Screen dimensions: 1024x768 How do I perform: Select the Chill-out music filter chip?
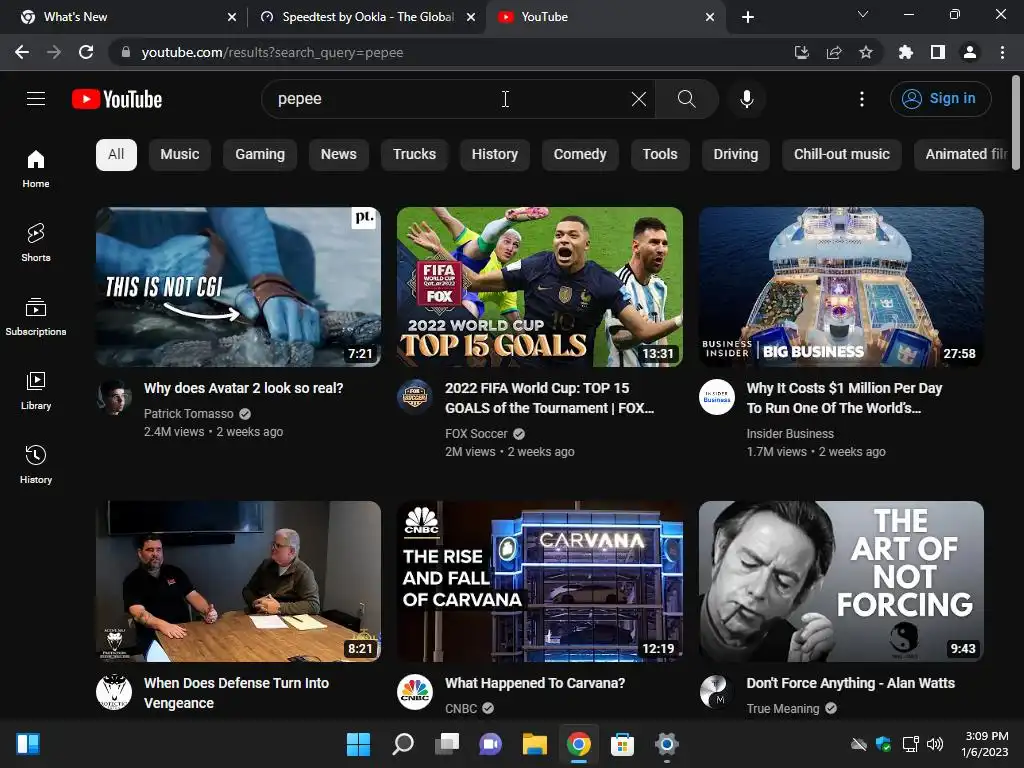(842, 154)
